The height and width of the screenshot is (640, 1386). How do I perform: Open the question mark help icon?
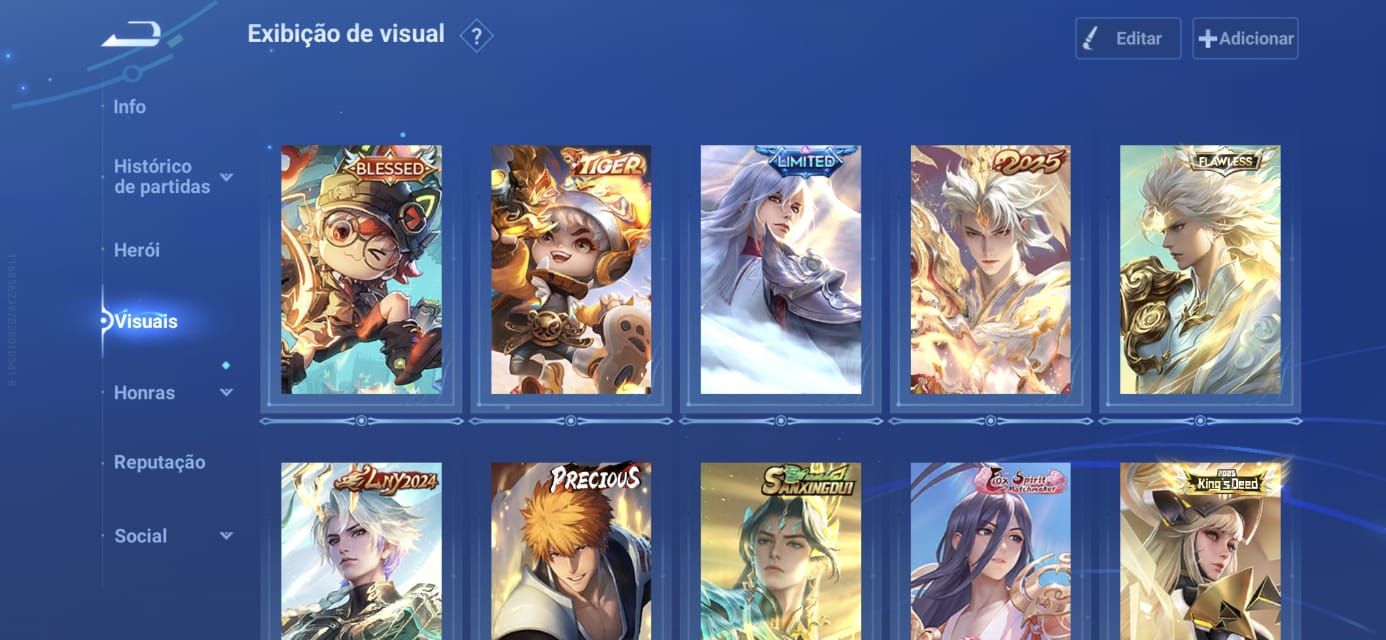point(476,37)
